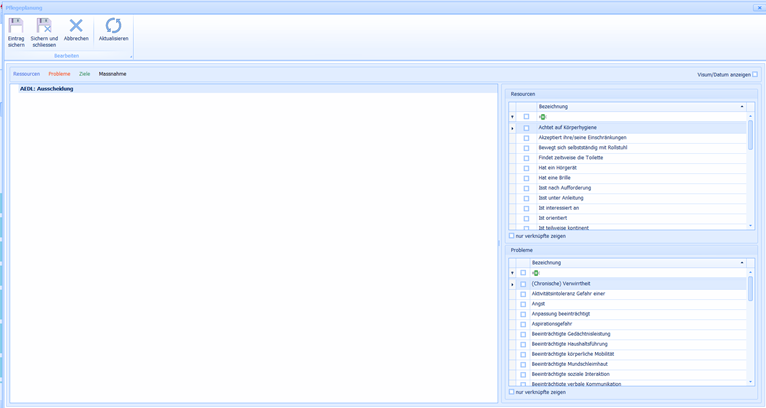Select the Ressourcen link in the tab bar
Viewport: 766px width, 408px height.
pos(27,74)
